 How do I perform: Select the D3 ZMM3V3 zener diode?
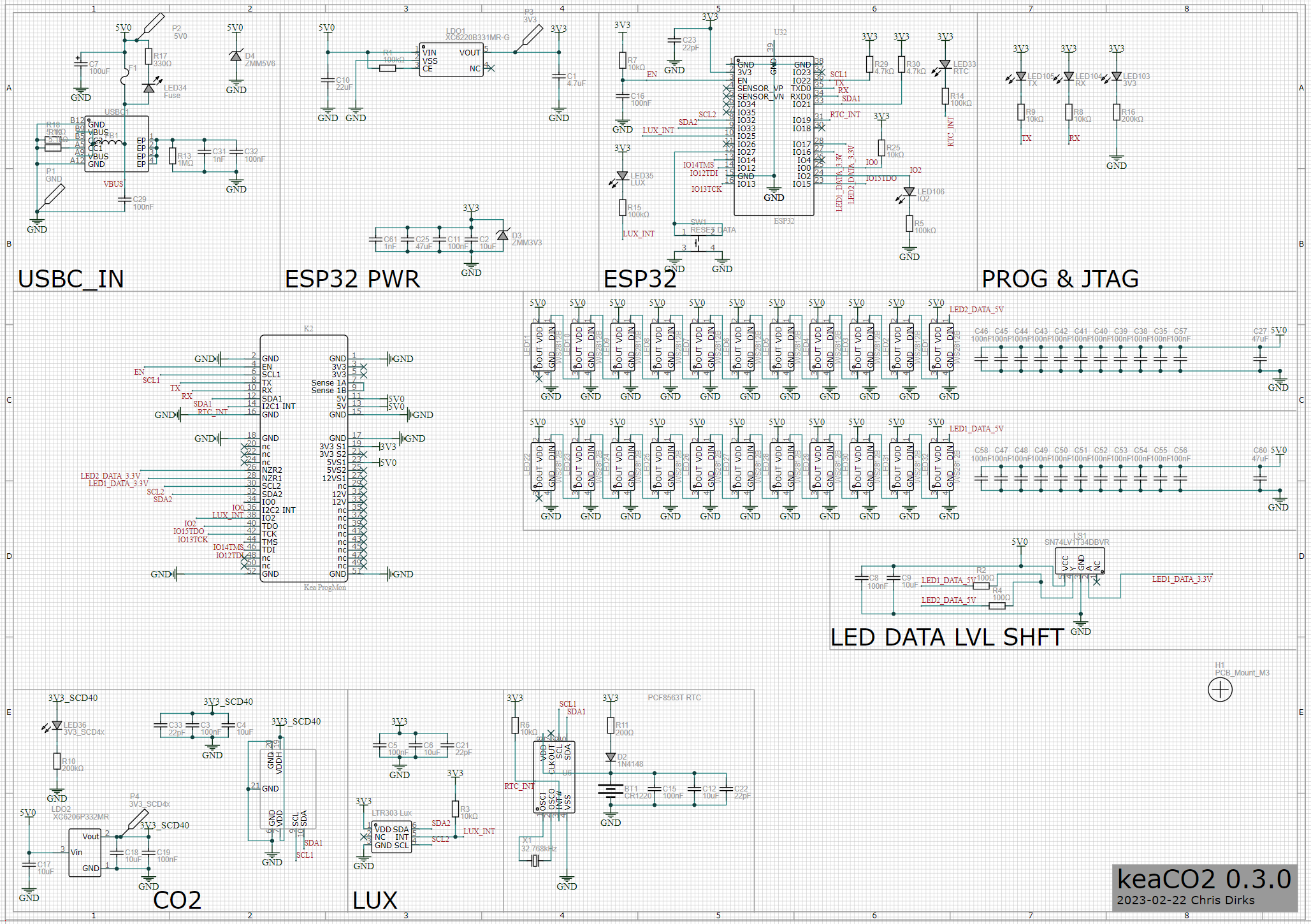503,235
